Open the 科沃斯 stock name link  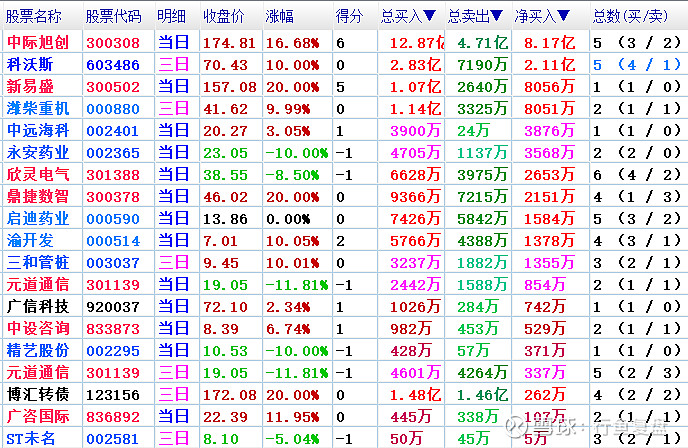click(x=29, y=65)
